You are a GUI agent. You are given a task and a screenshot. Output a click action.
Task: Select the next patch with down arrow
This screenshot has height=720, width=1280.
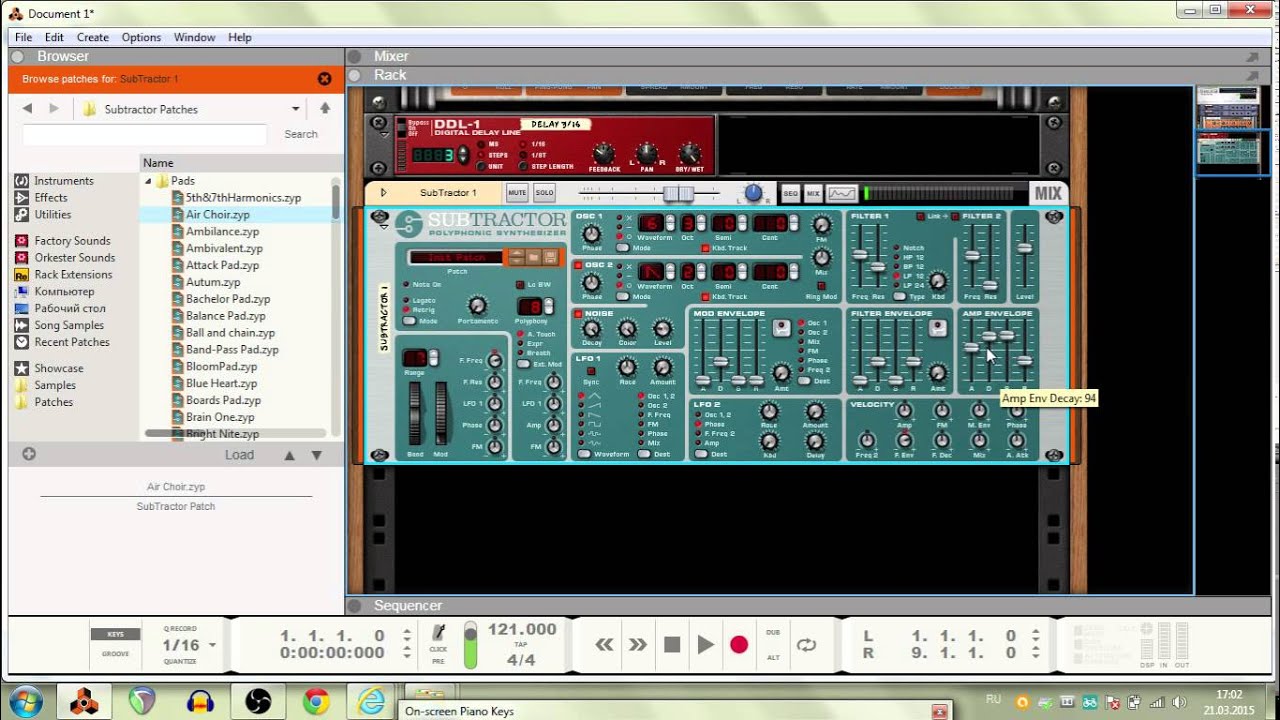tap(317, 455)
